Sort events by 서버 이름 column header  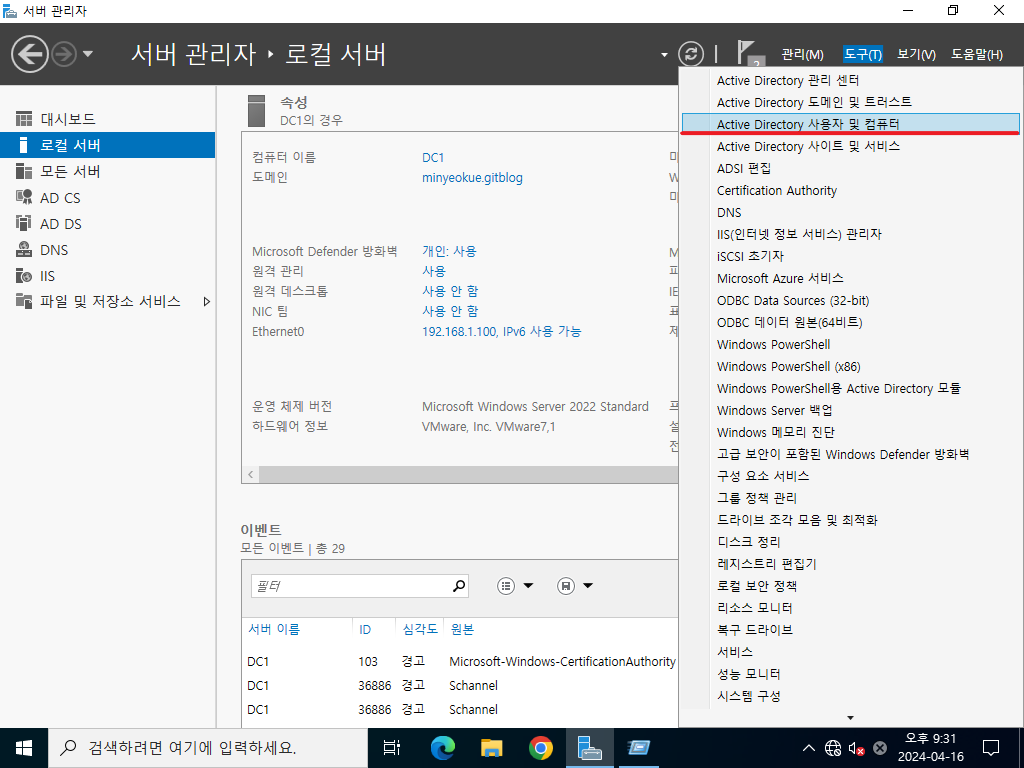(274, 630)
